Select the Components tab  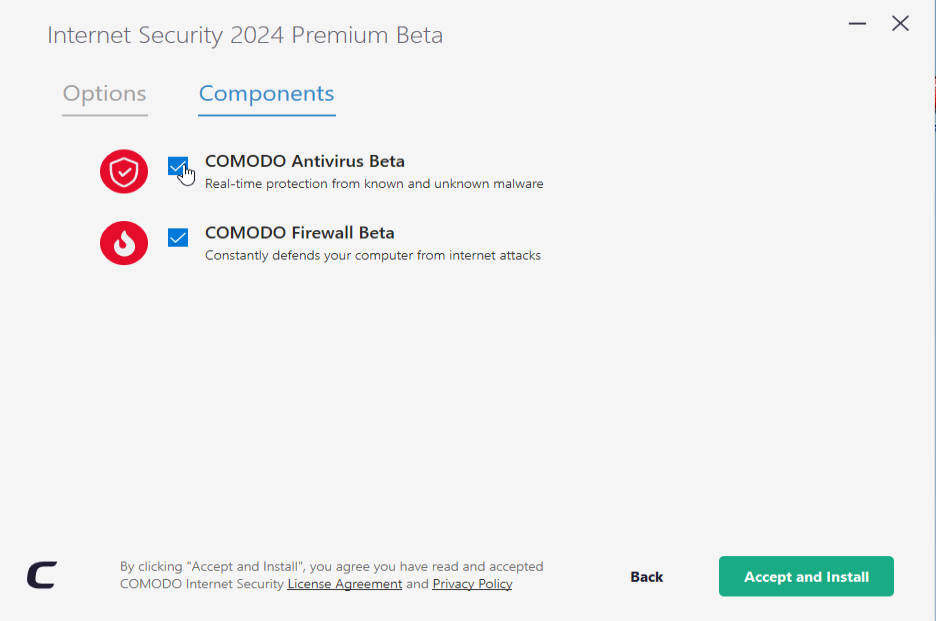click(x=266, y=94)
